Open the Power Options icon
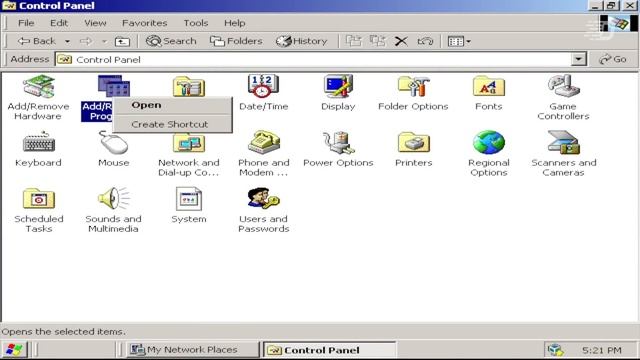The width and height of the screenshot is (640, 360). point(338,142)
